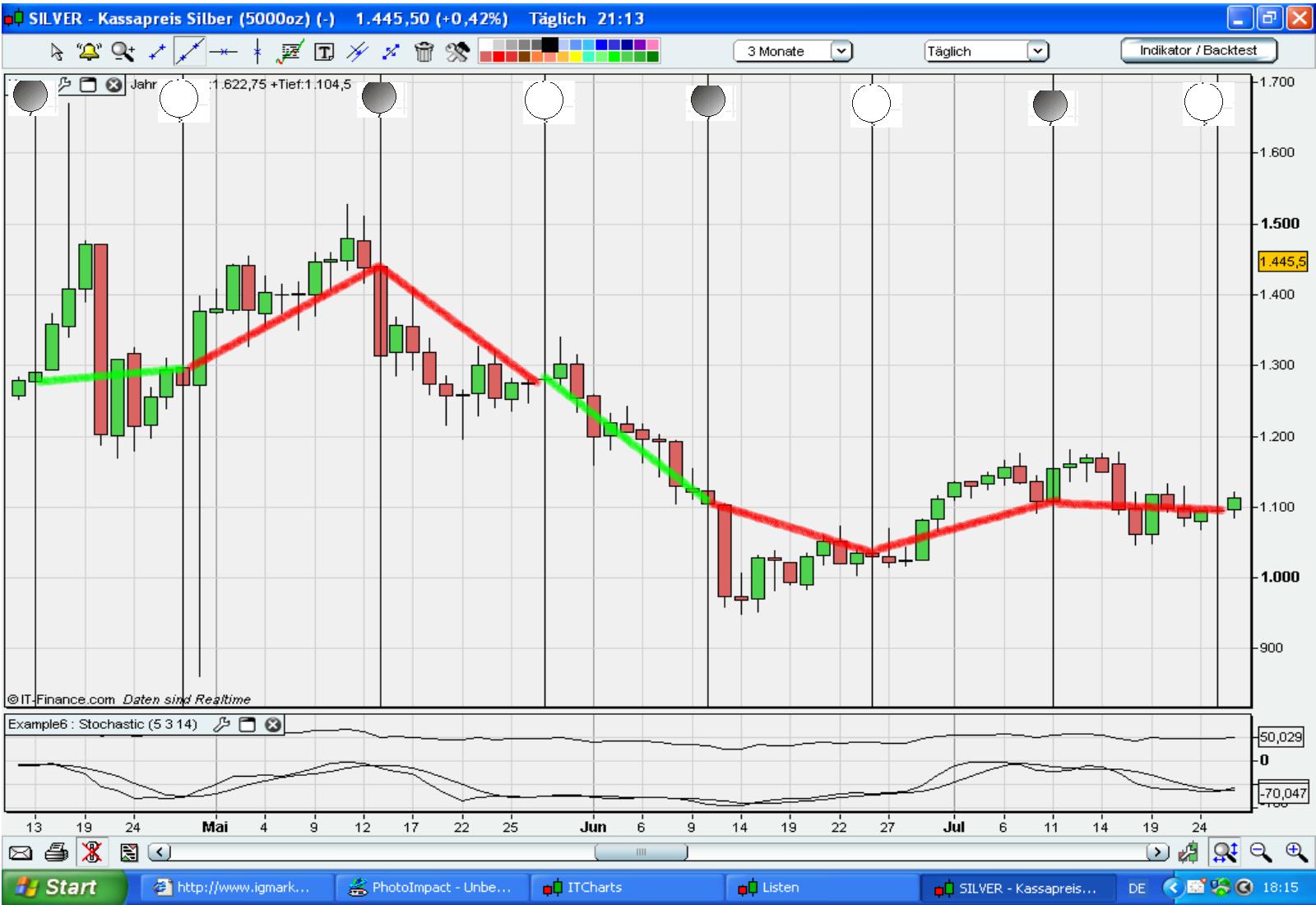This screenshot has height=905, width=1316.
Task: Toggle the active trend line tool
Action: (x=190, y=52)
